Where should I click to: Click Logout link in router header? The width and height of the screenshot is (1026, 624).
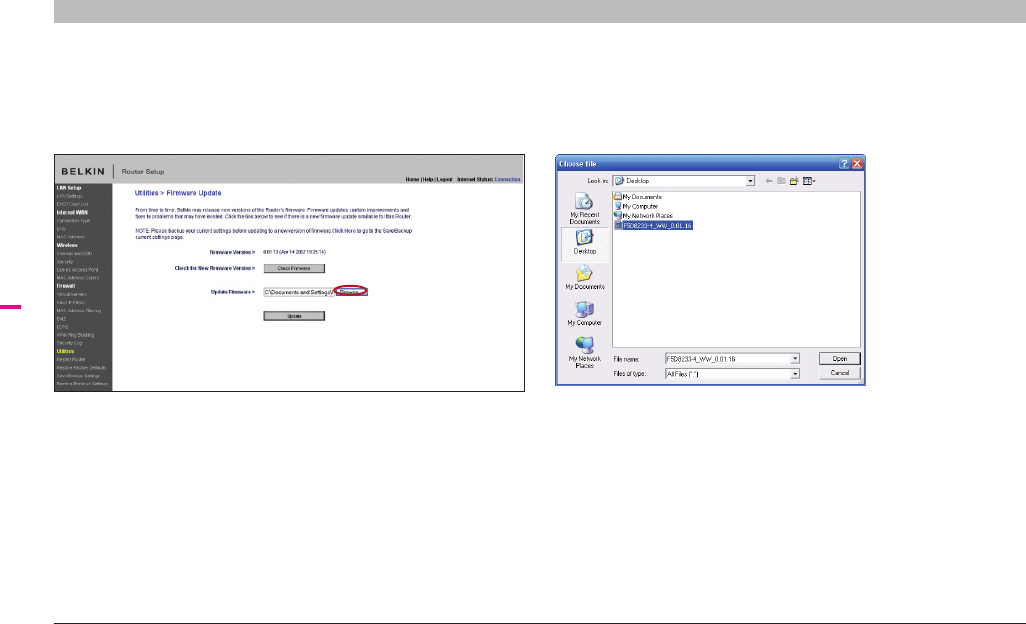pyautogui.click(x=444, y=179)
